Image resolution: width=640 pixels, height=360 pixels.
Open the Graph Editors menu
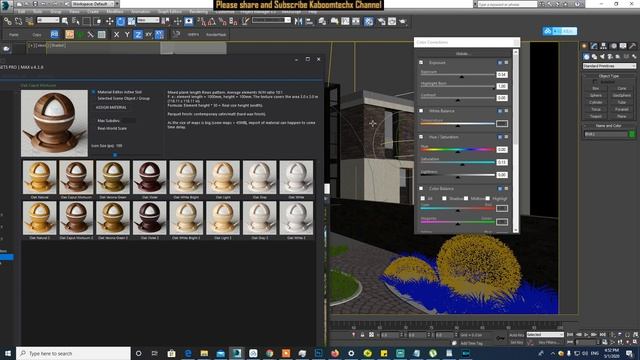point(169,12)
